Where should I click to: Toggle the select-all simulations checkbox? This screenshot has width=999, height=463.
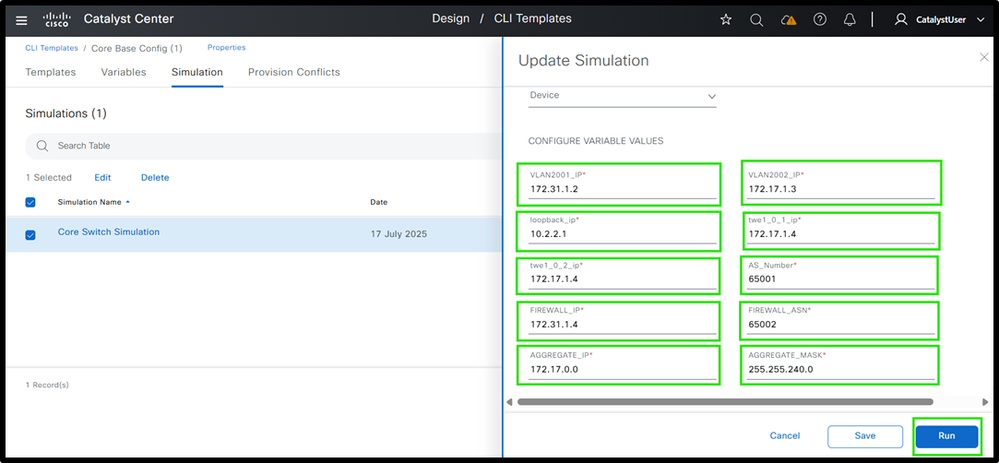click(30, 203)
